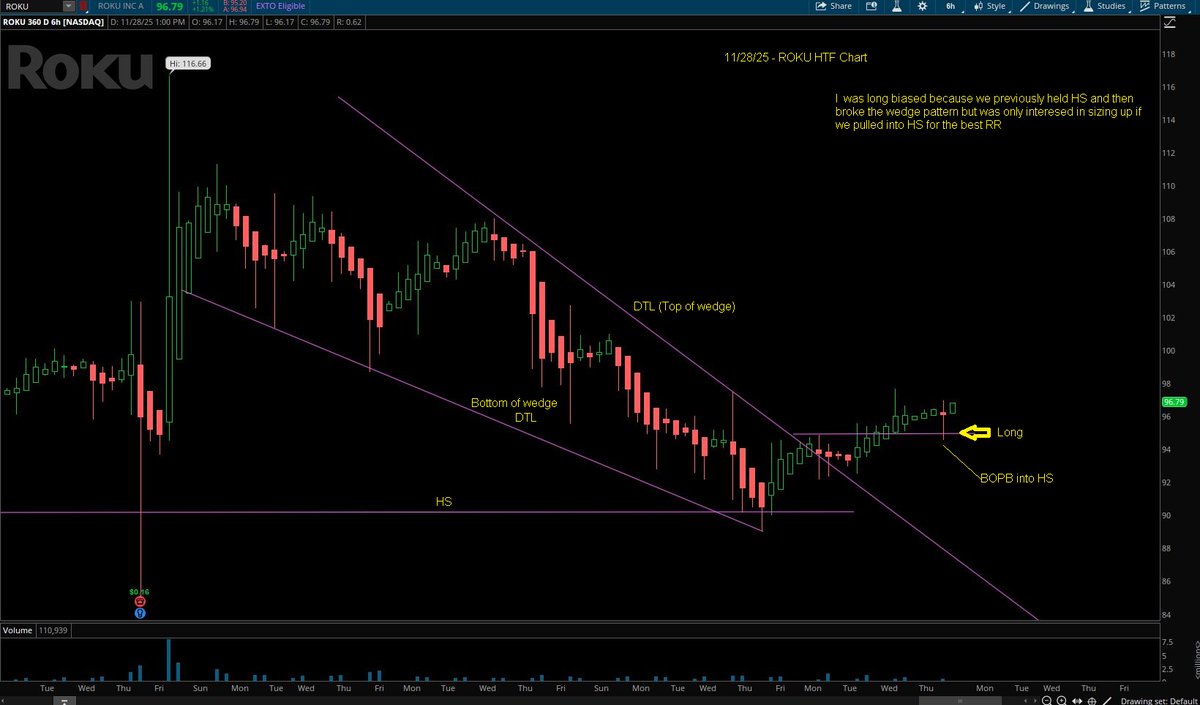This screenshot has height=705, width=1200.
Task: Click the date readout D: 11/28/25 1:00 PM
Action: [x=147, y=22]
